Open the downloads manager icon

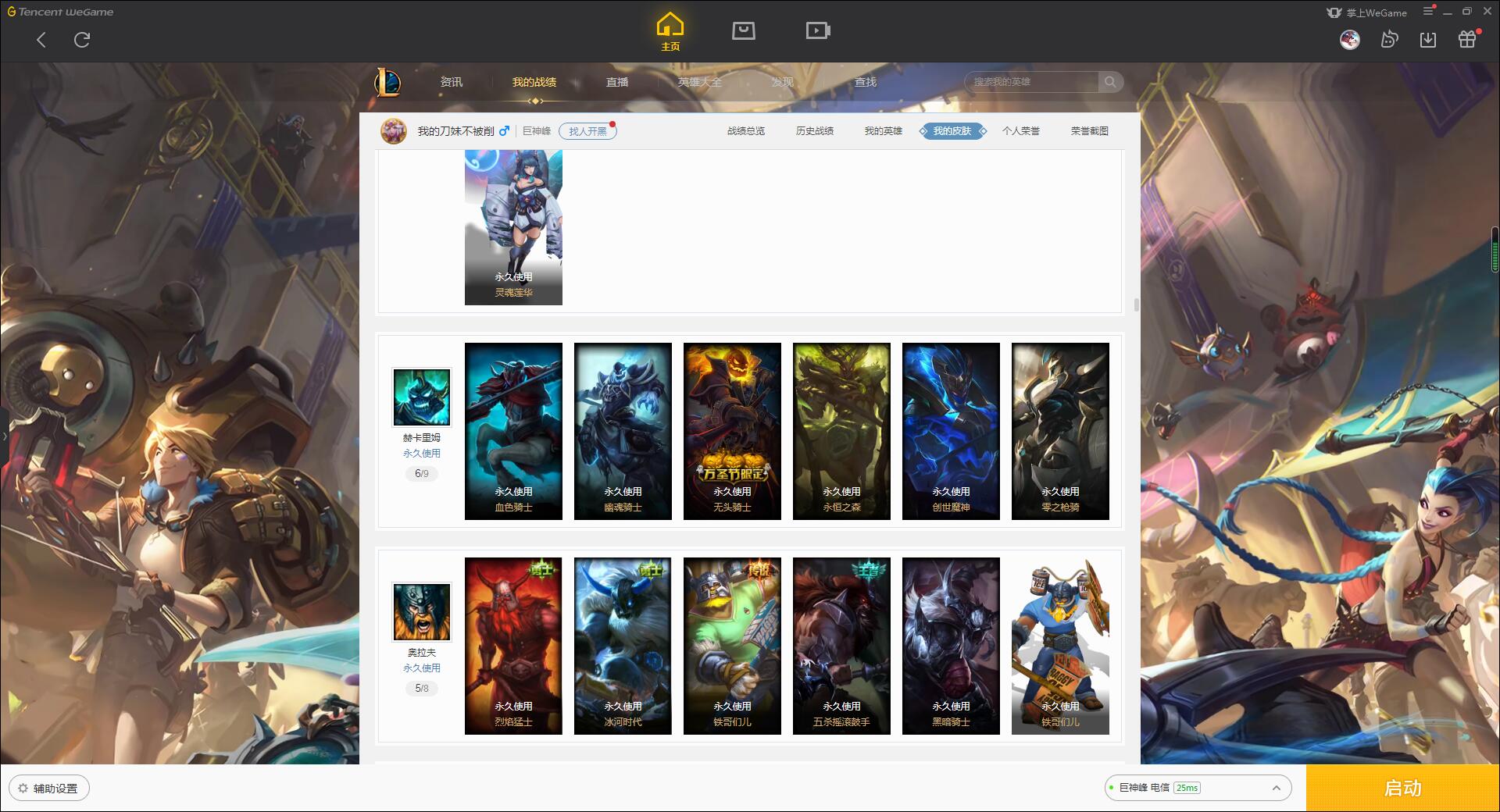coord(1428,40)
